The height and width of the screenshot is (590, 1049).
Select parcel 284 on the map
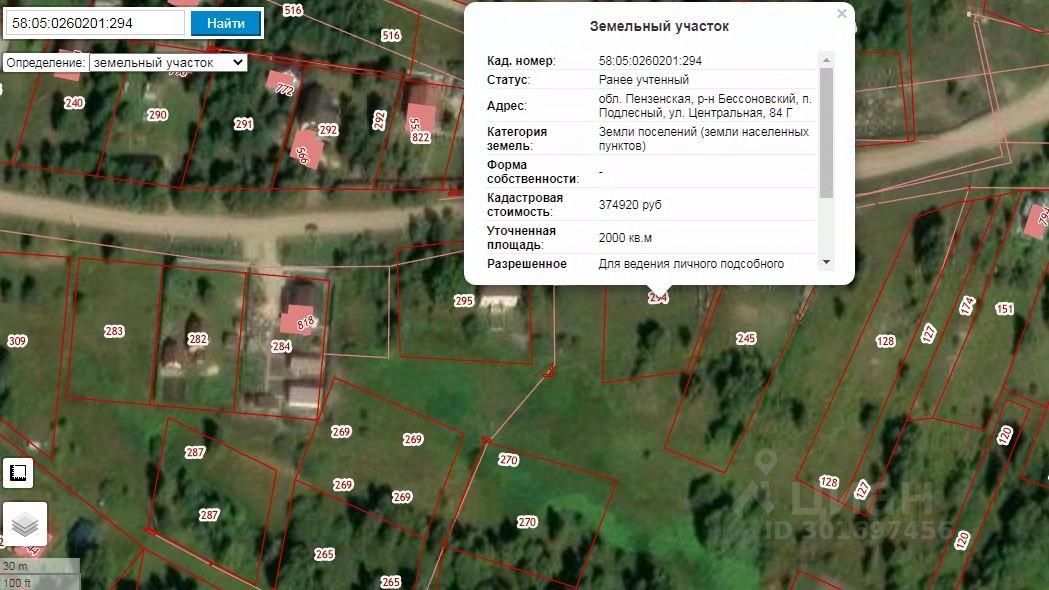[281, 347]
